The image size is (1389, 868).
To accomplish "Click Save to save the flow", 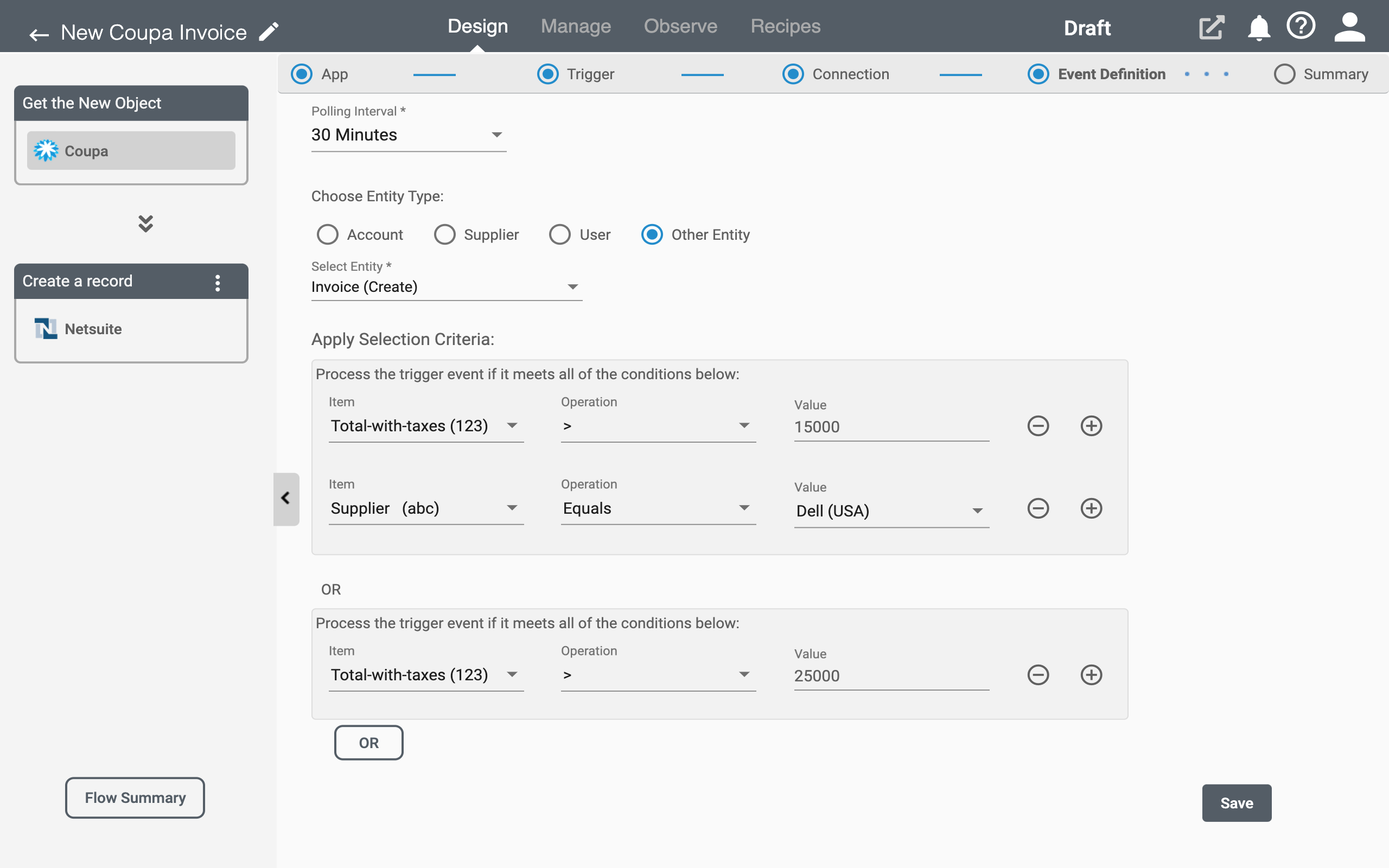I will (x=1237, y=803).
